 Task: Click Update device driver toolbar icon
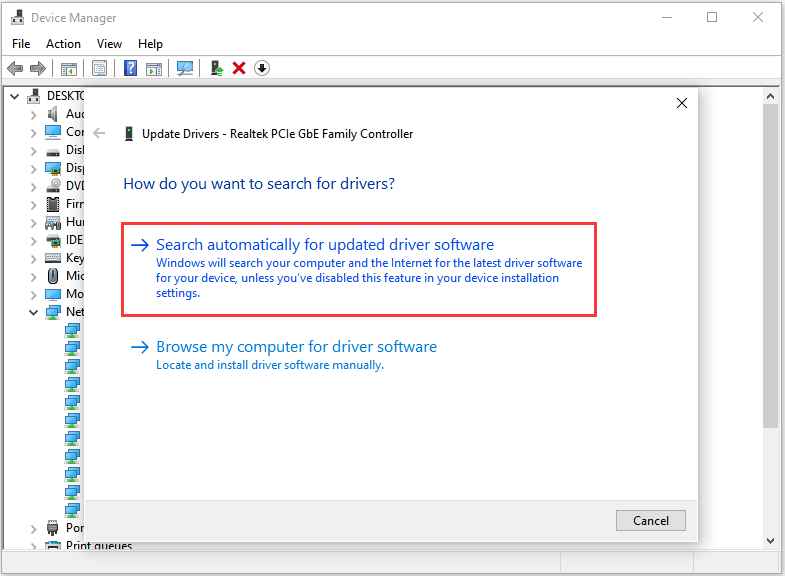[x=216, y=68]
